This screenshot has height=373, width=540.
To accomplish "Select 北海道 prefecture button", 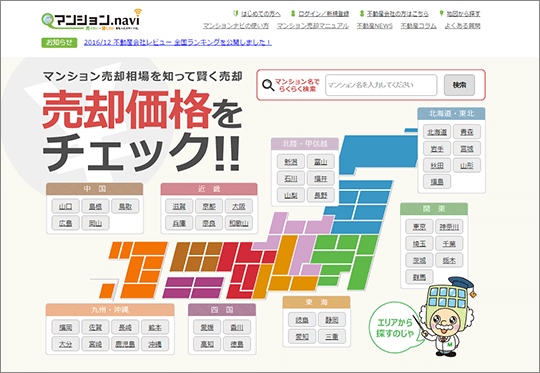I will (x=437, y=132).
